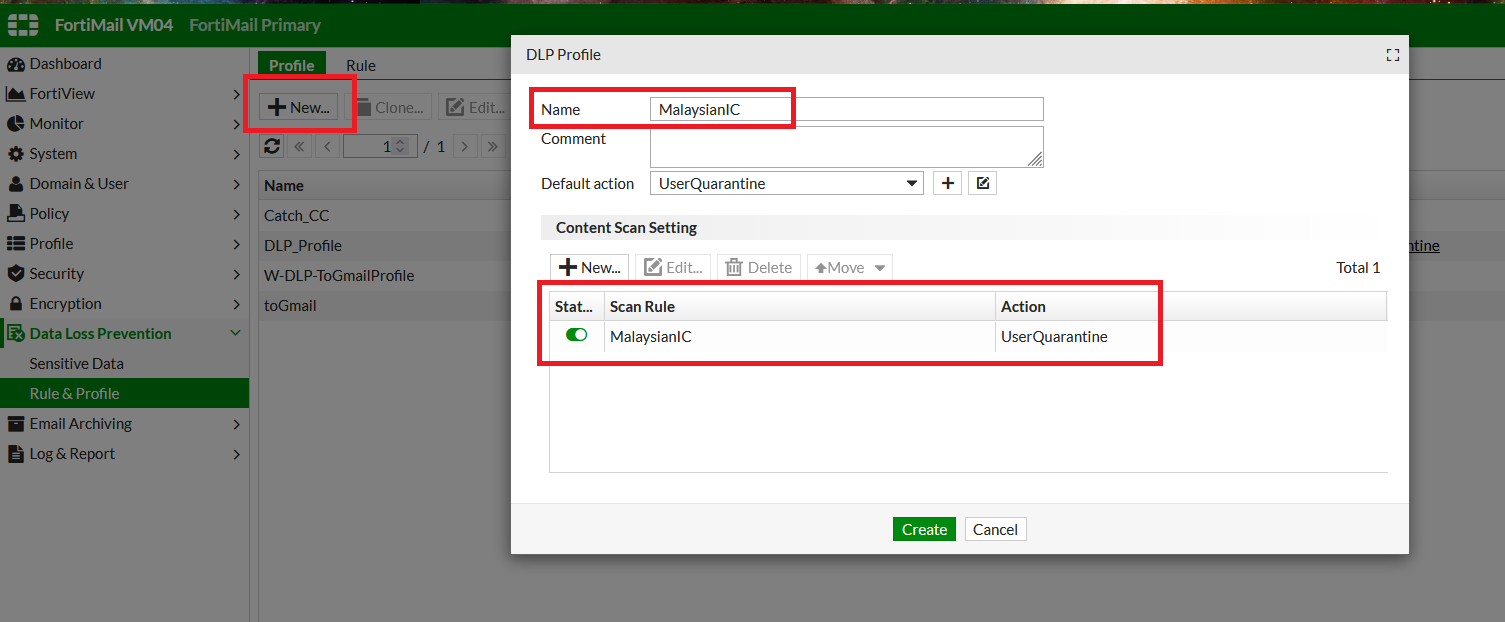The width and height of the screenshot is (1505, 622).
Task: Click the page number stepper field
Action: point(378,146)
